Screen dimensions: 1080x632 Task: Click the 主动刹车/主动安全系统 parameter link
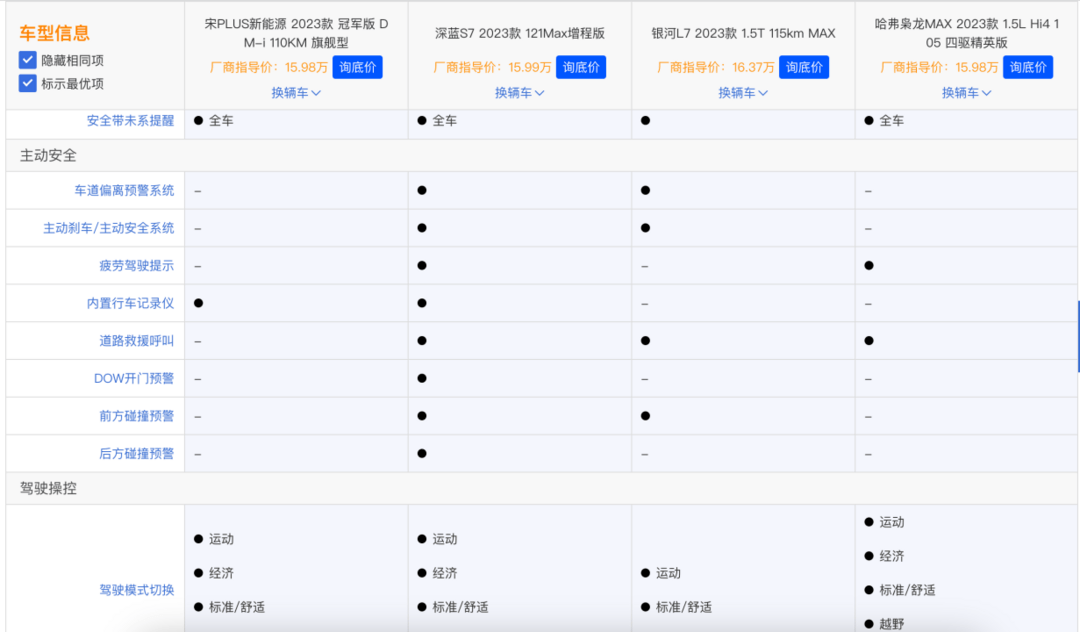tap(109, 228)
